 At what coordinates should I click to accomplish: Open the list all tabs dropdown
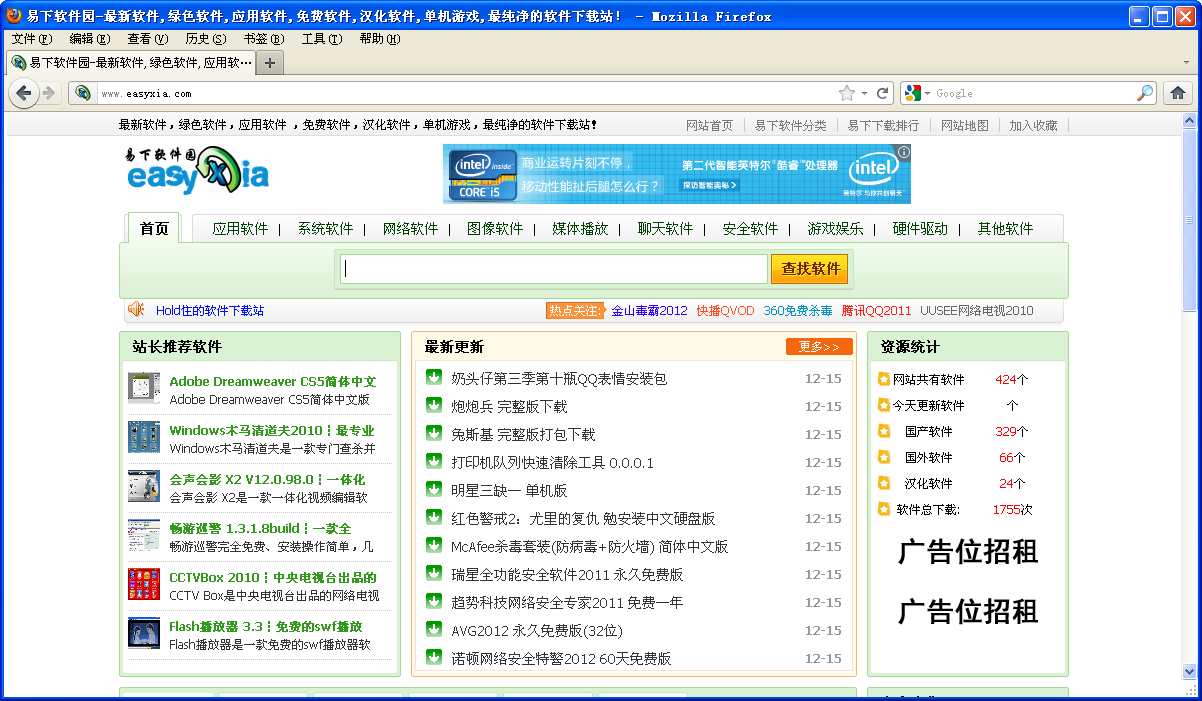click(x=1187, y=62)
